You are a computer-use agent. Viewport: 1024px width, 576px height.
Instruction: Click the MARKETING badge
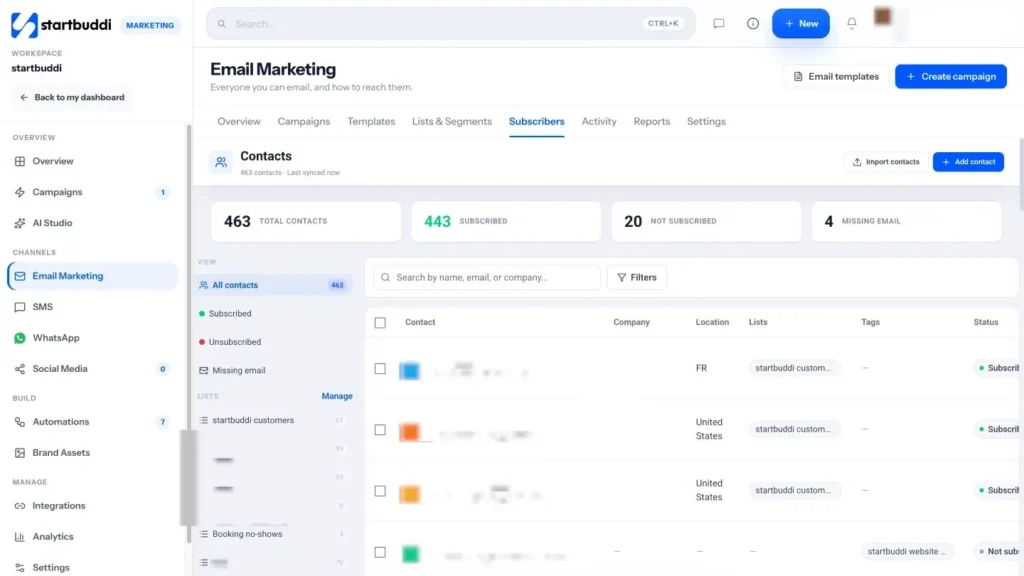[150, 25]
